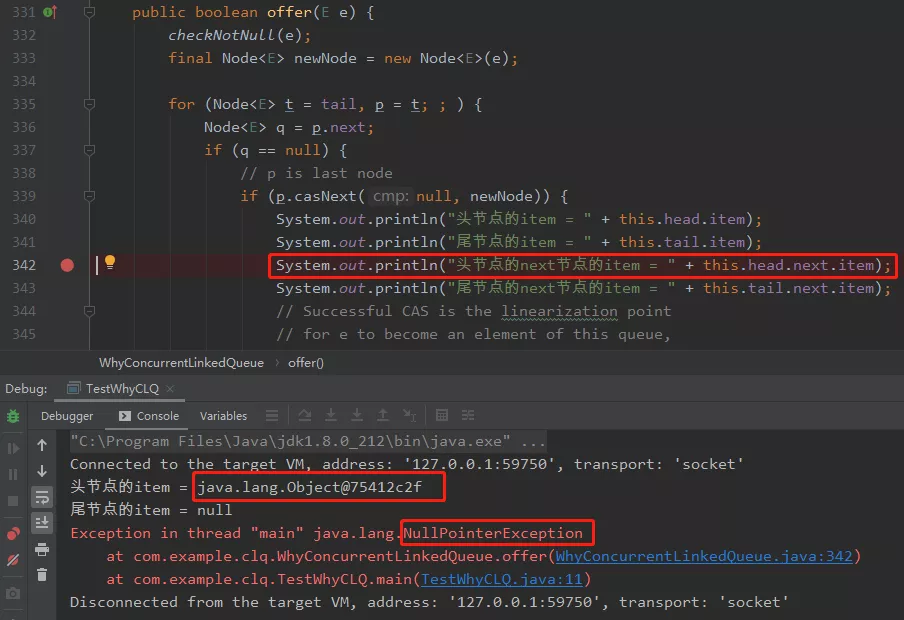Open the Evaluate Expression calculator icon
904x620 pixels.
click(x=442, y=415)
